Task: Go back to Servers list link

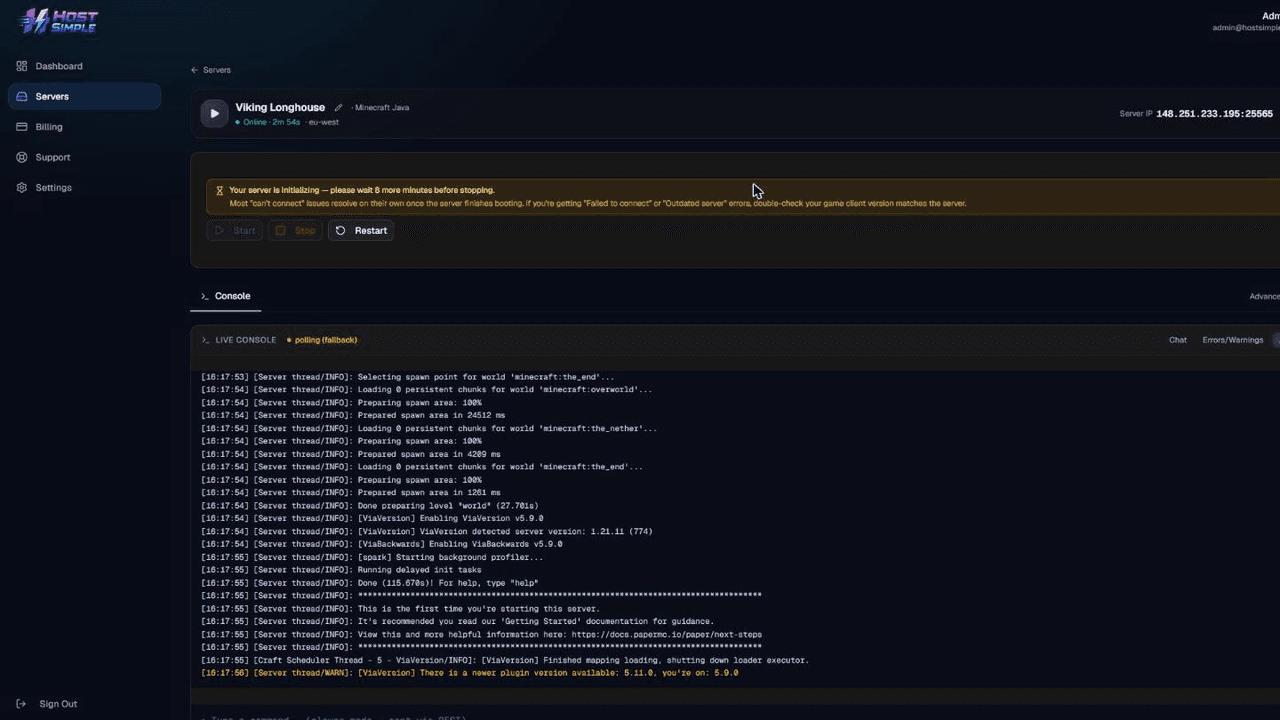Action: point(211,70)
